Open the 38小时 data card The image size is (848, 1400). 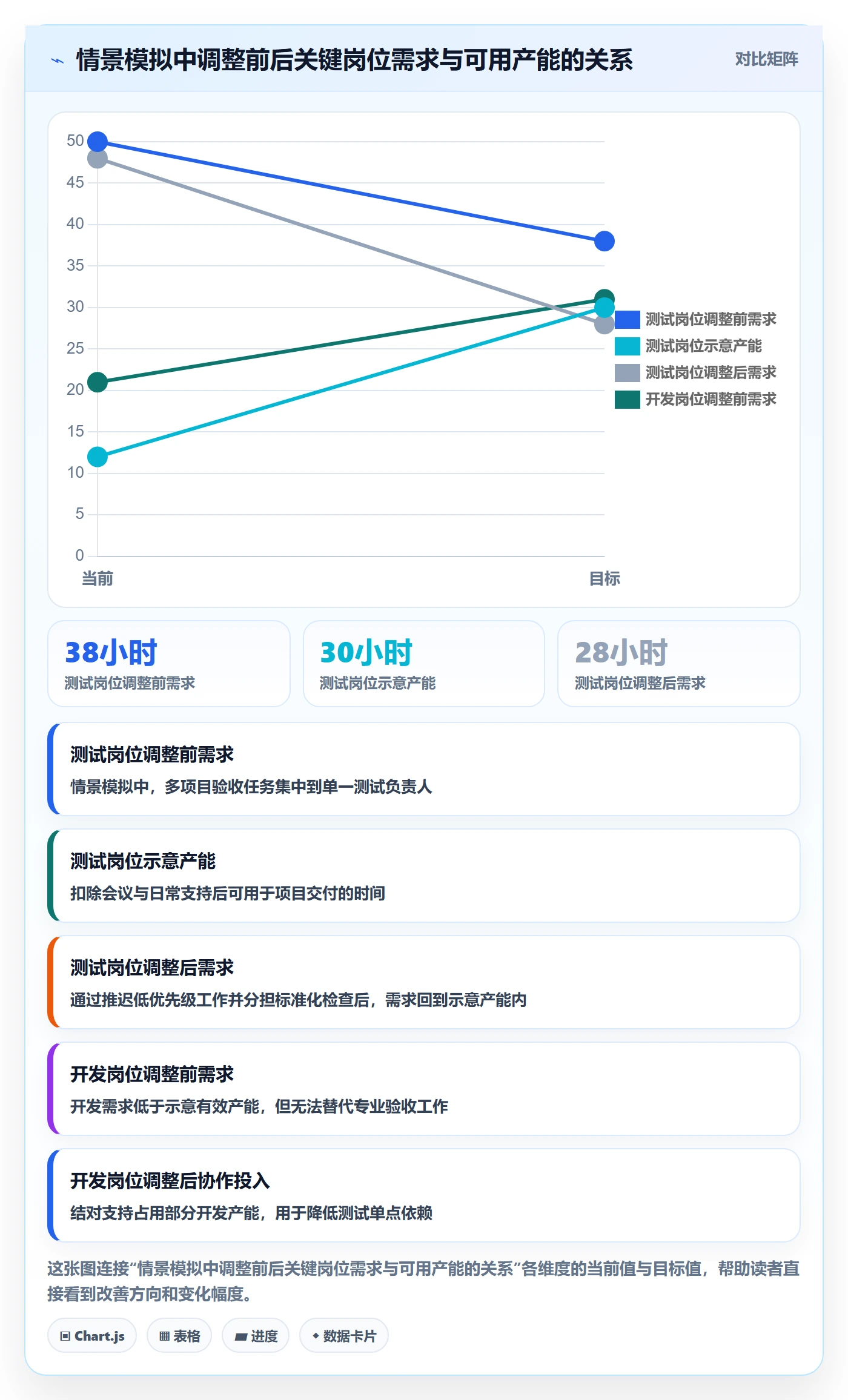[x=169, y=663]
